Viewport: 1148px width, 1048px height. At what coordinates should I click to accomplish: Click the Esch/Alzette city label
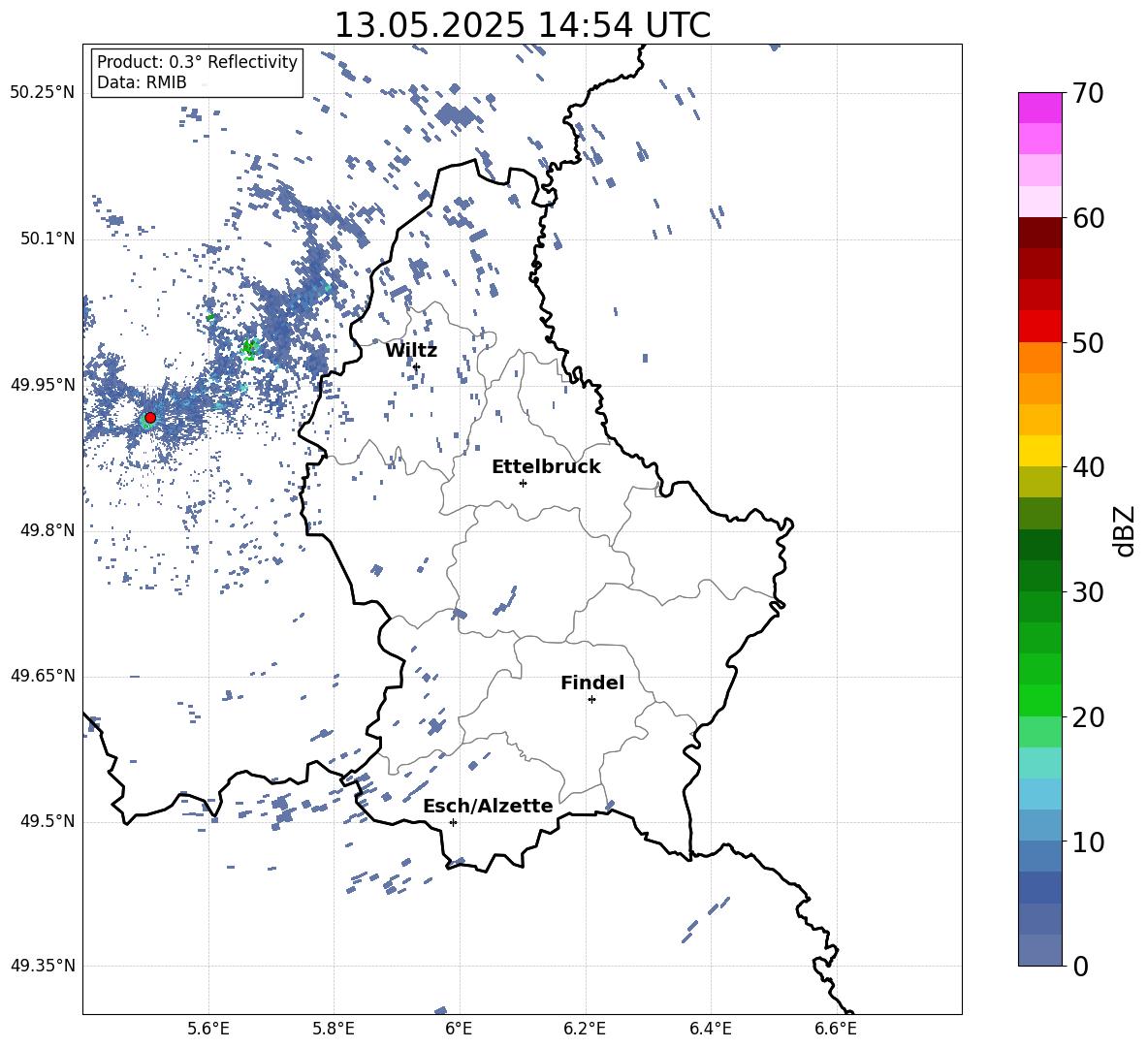point(489,806)
